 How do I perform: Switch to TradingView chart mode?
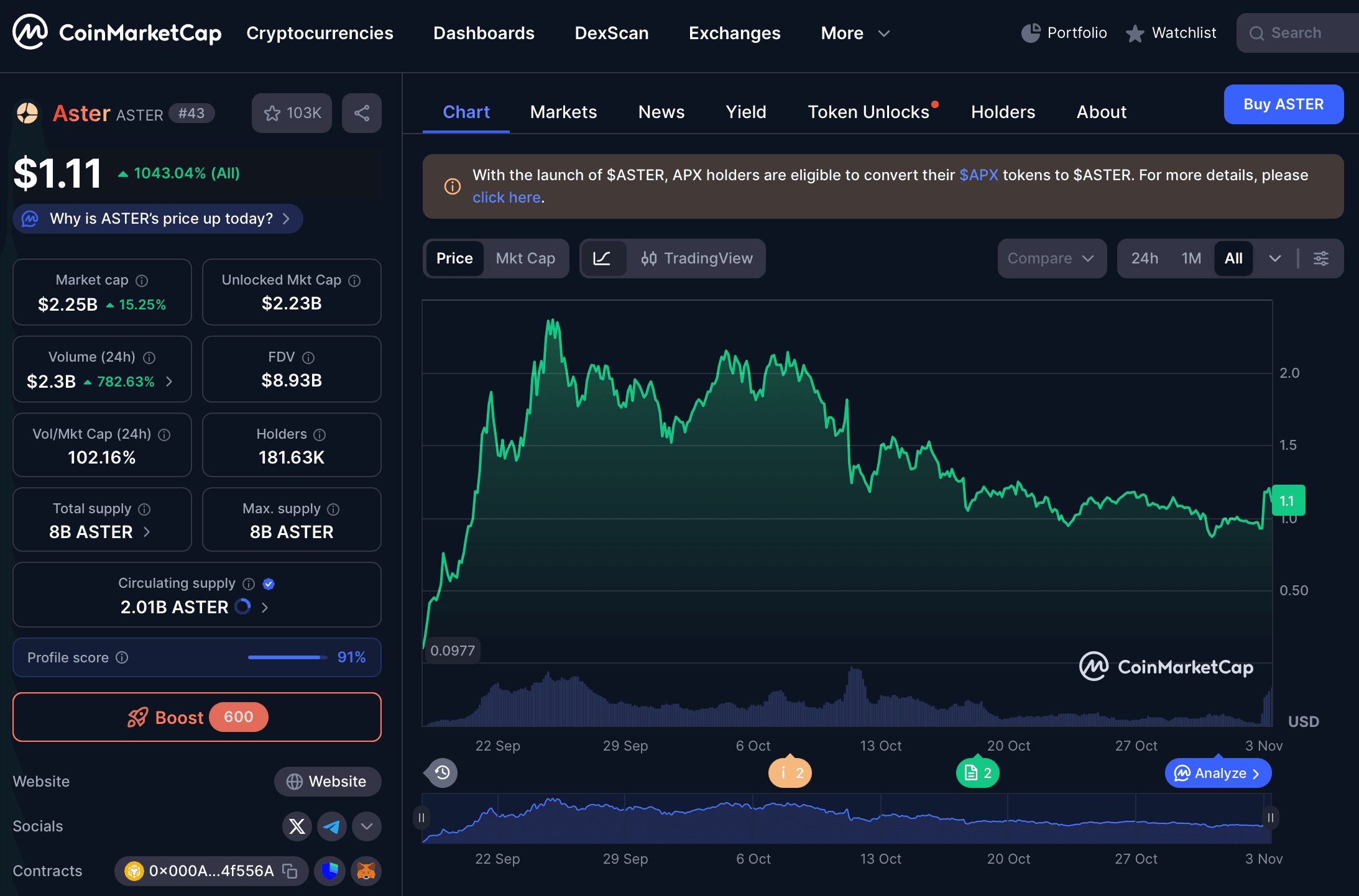(697, 258)
